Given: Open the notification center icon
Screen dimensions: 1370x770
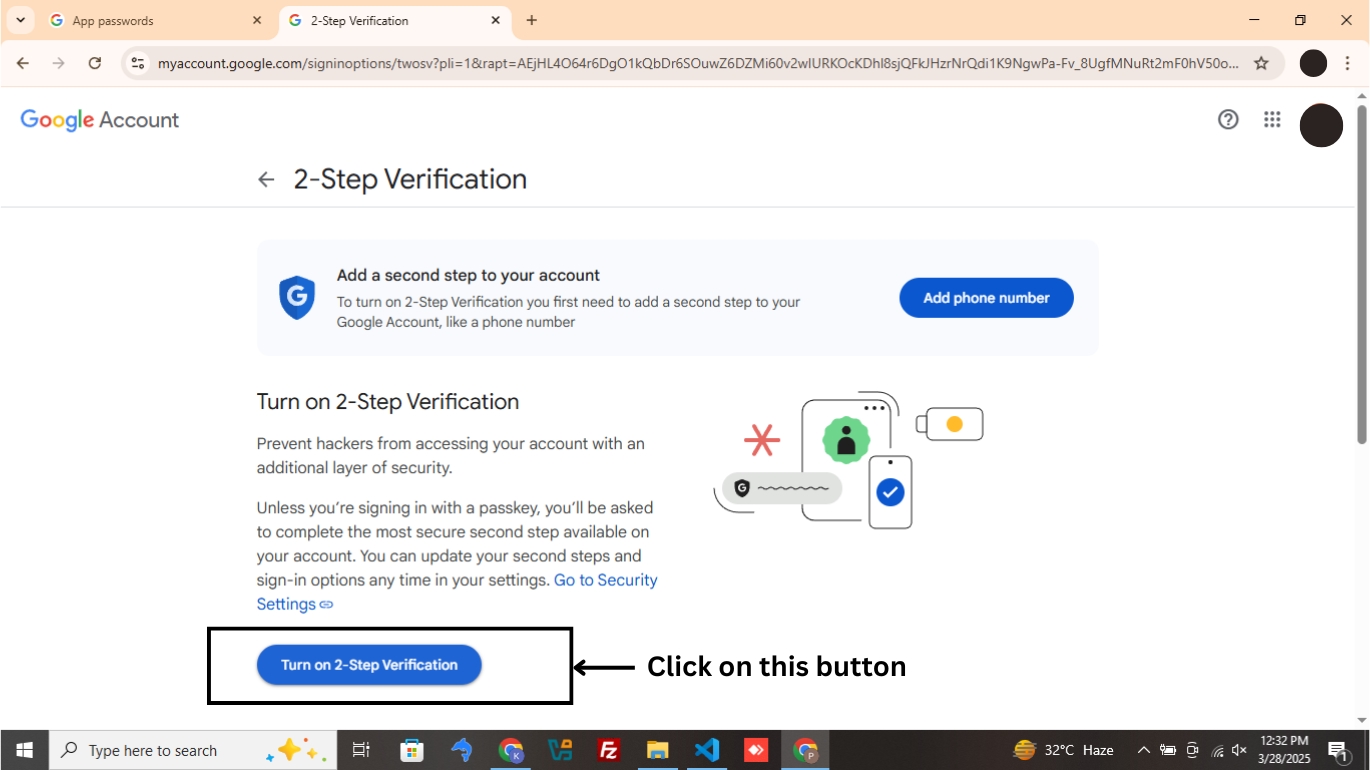Looking at the screenshot, I should click(x=1338, y=750).
